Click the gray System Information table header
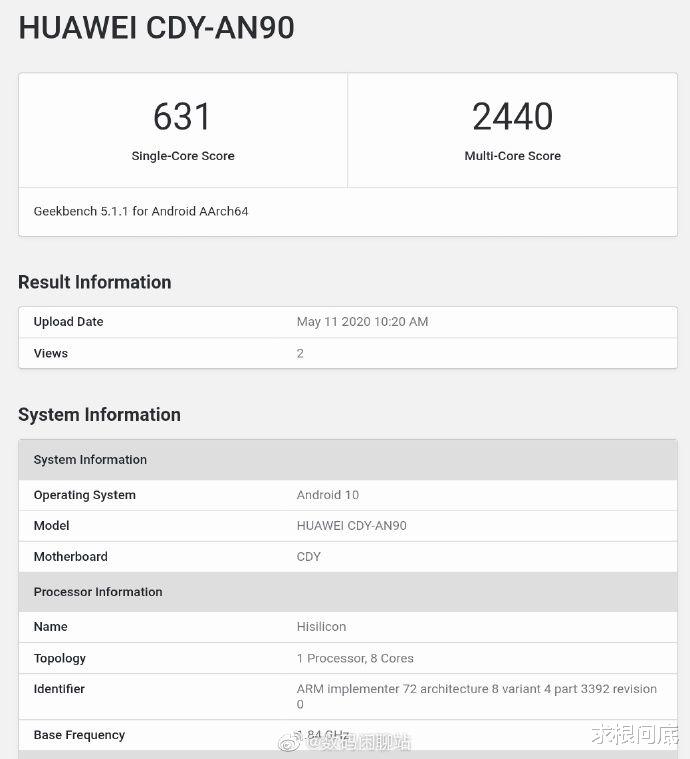 tap(348, 460)
